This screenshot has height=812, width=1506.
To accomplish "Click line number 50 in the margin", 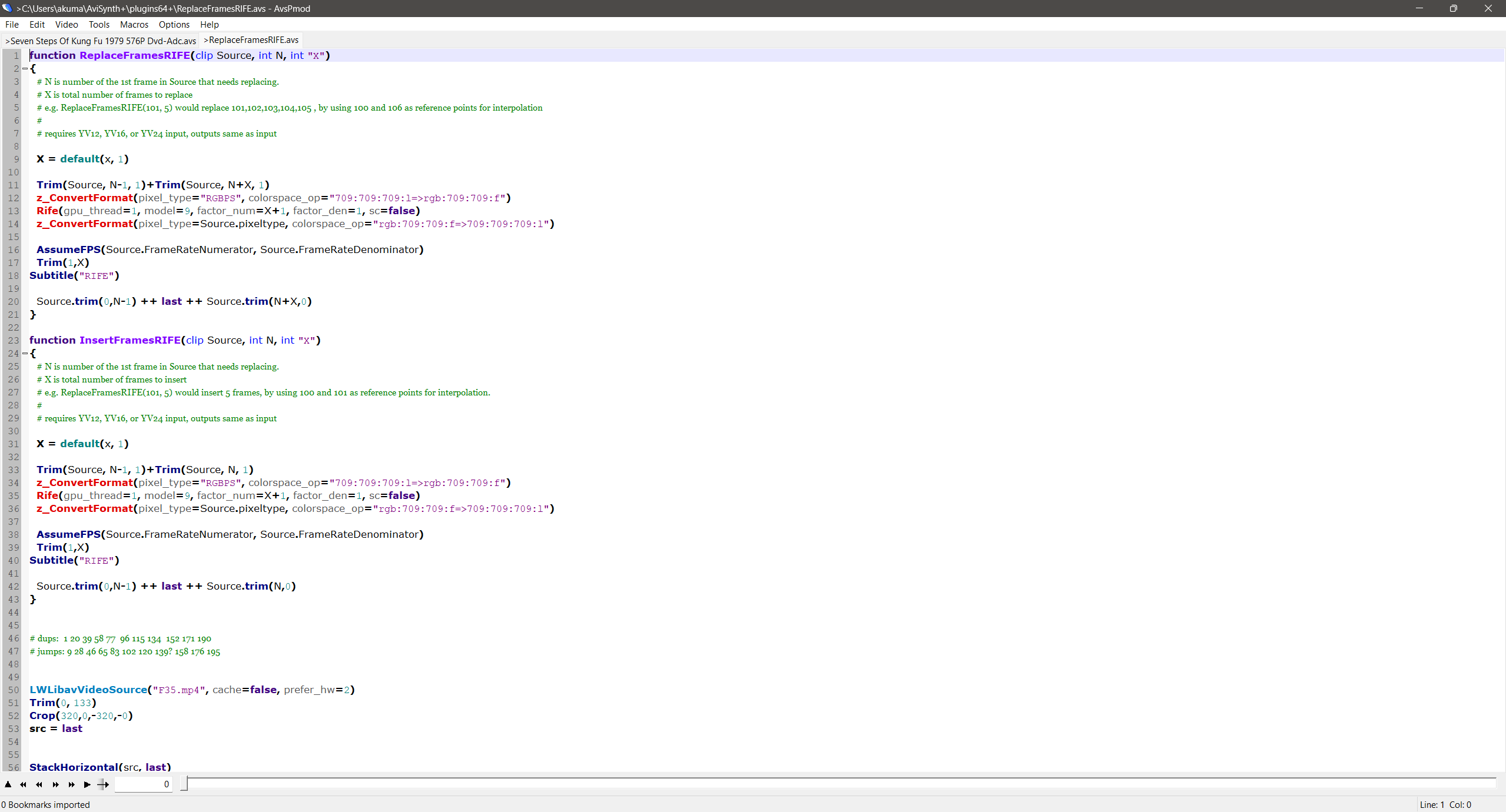I will point(14,690).
